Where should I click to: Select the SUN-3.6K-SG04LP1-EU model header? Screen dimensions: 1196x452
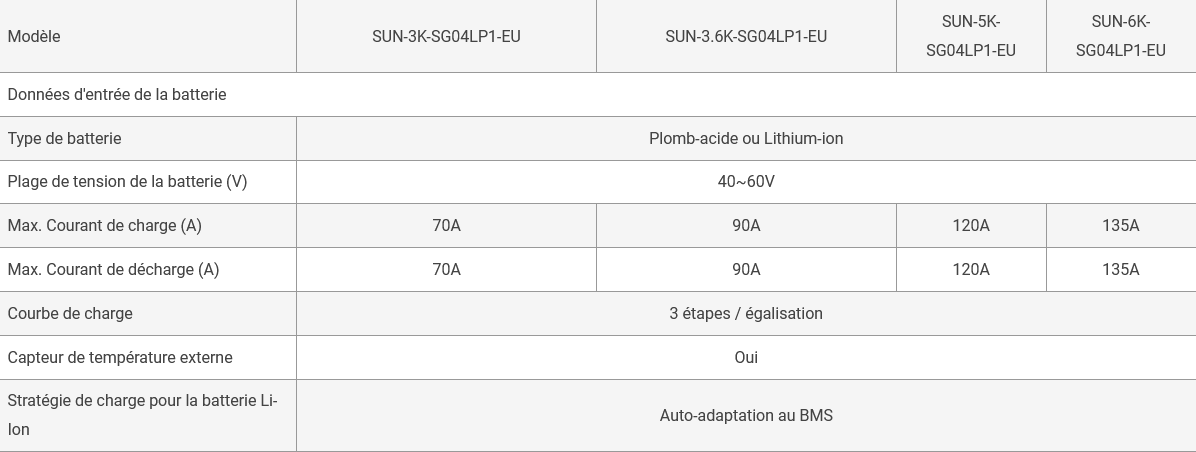pyautogui.click(x=746, y=37)
